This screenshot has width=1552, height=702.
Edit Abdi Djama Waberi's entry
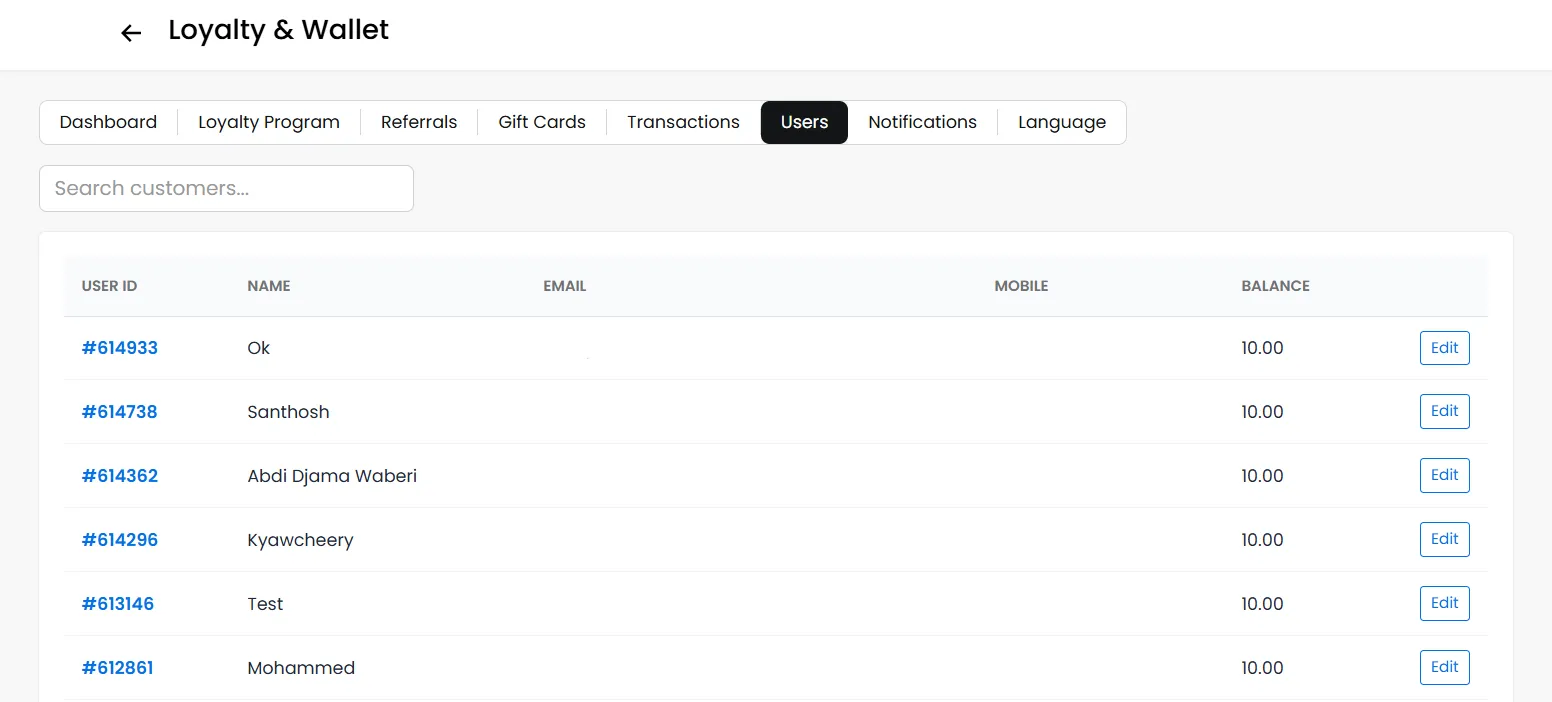click(1444, 475)
